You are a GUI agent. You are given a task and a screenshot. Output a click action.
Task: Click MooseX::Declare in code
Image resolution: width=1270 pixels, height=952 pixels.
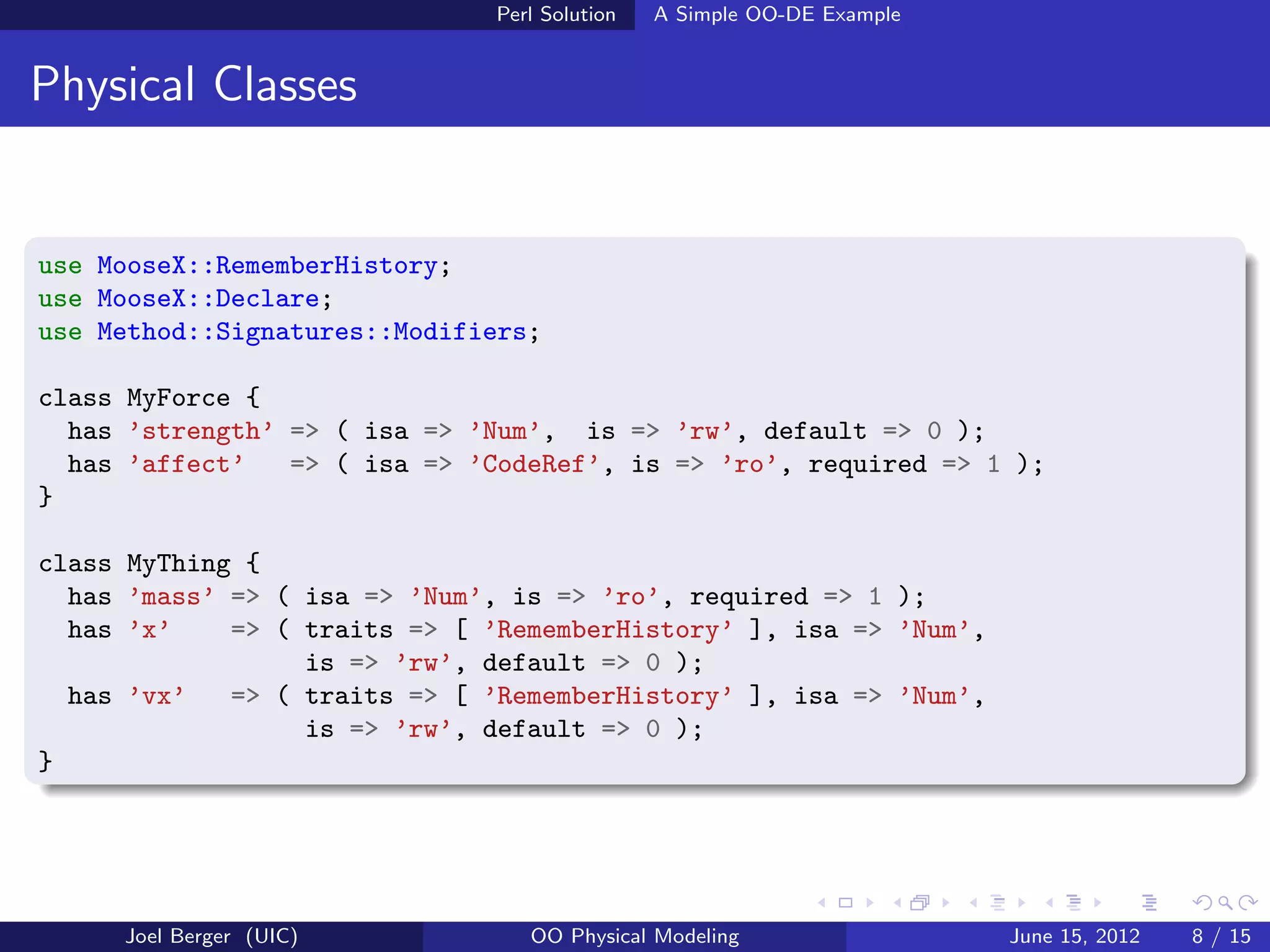208,299
